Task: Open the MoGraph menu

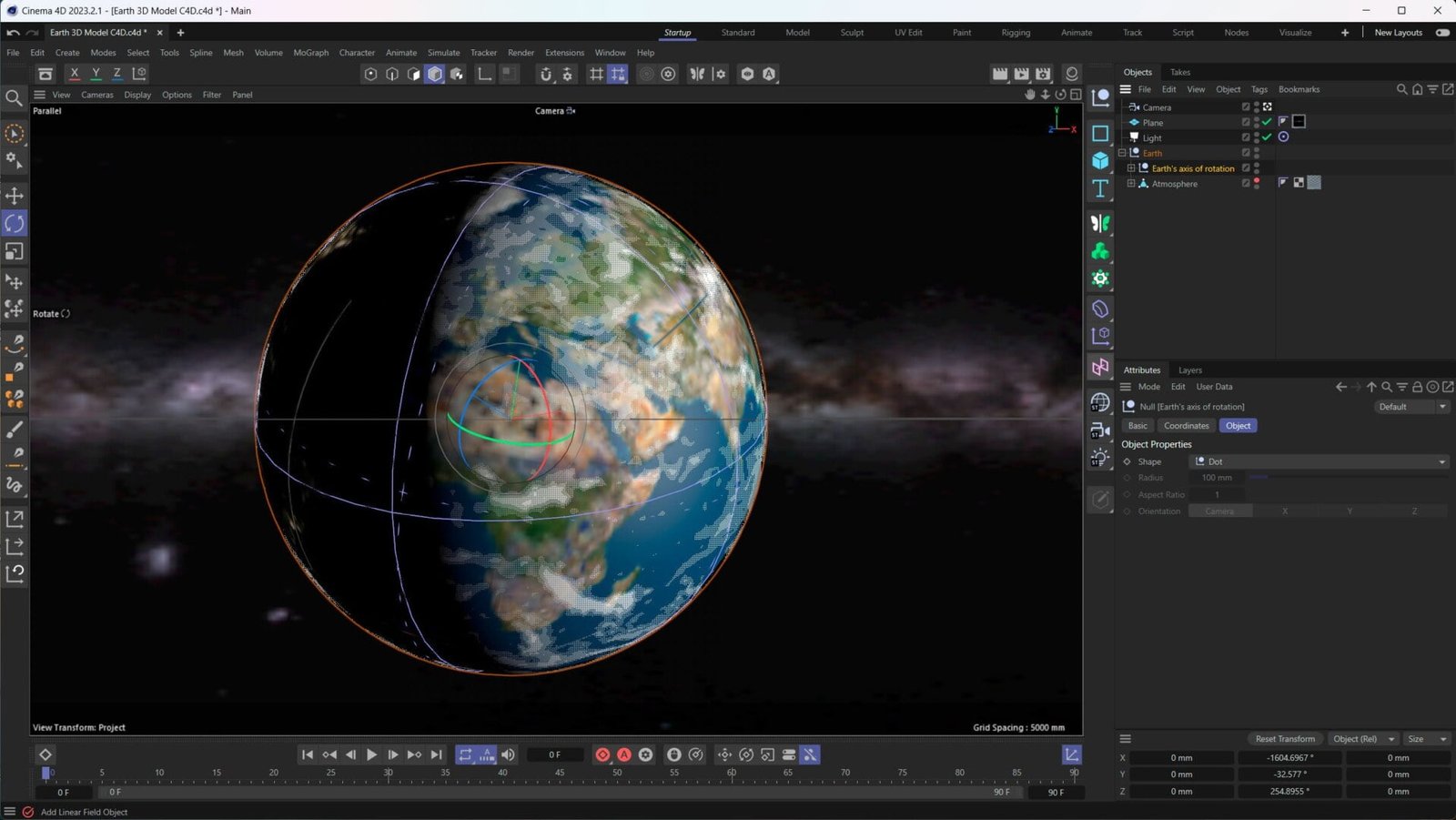Action: (x=310, y=52)
